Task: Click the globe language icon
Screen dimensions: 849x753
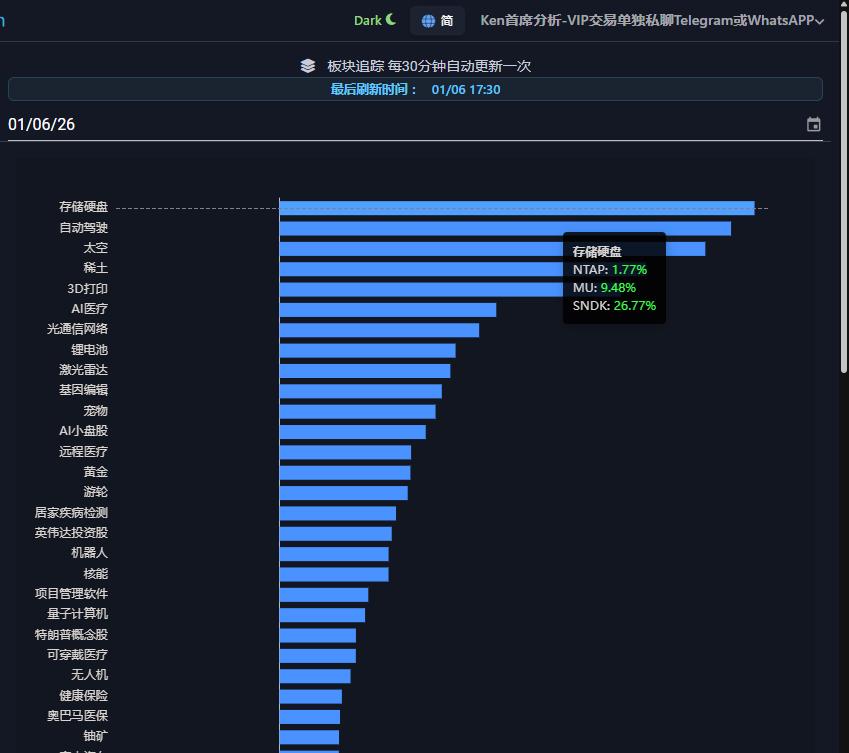Action: (x=428, y=21)
